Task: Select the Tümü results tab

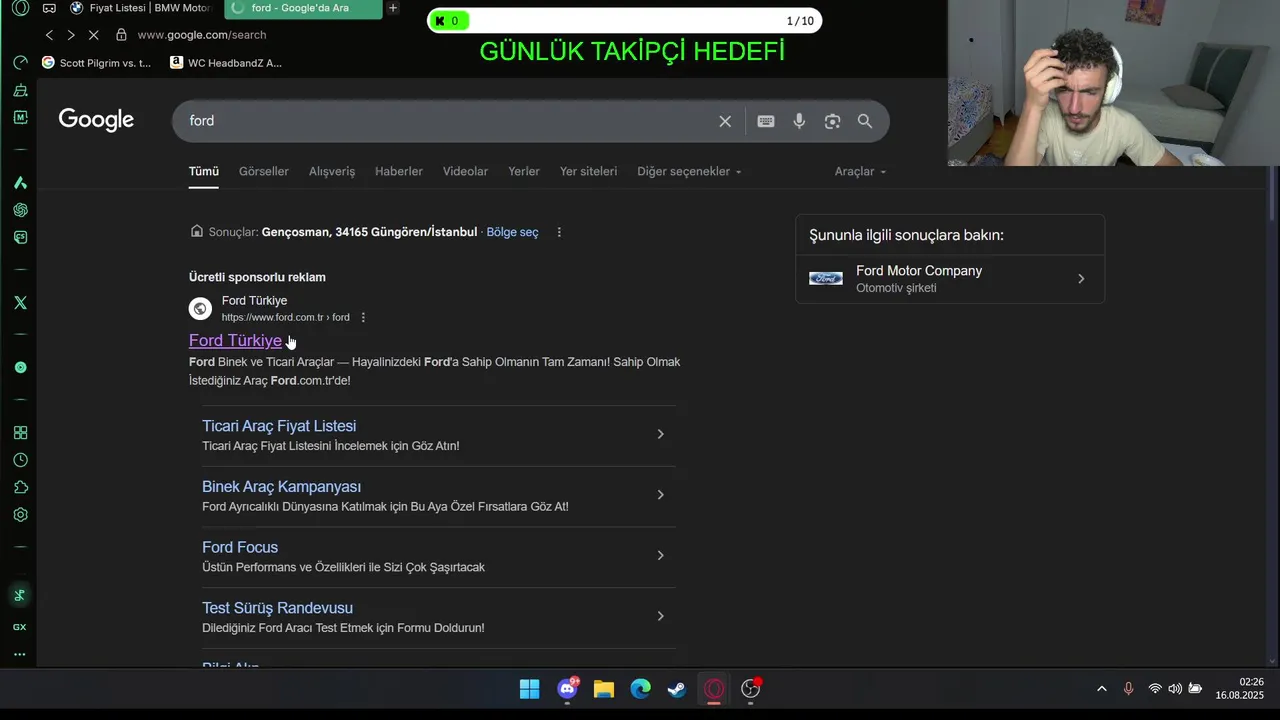Action: [204, 171]
